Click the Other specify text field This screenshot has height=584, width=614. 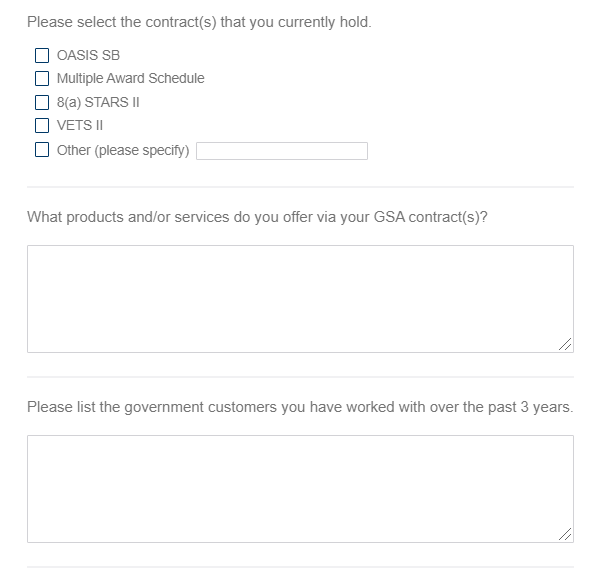coord(282,151)
